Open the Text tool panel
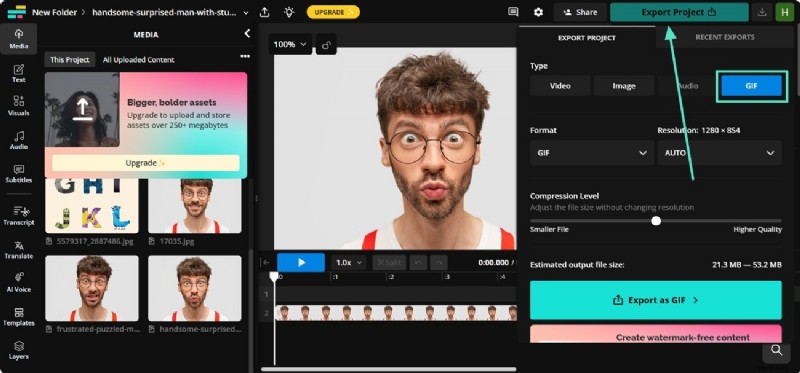Screen dimensions: 800x373 click(x=19, y=73)
